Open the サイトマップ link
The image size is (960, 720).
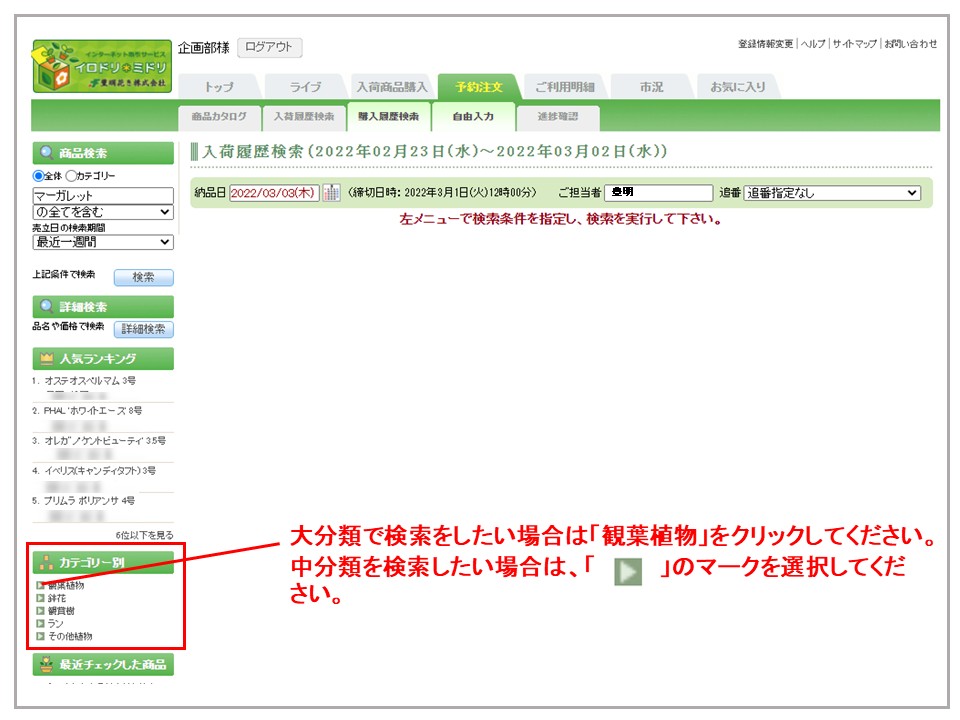pos(854,44)
